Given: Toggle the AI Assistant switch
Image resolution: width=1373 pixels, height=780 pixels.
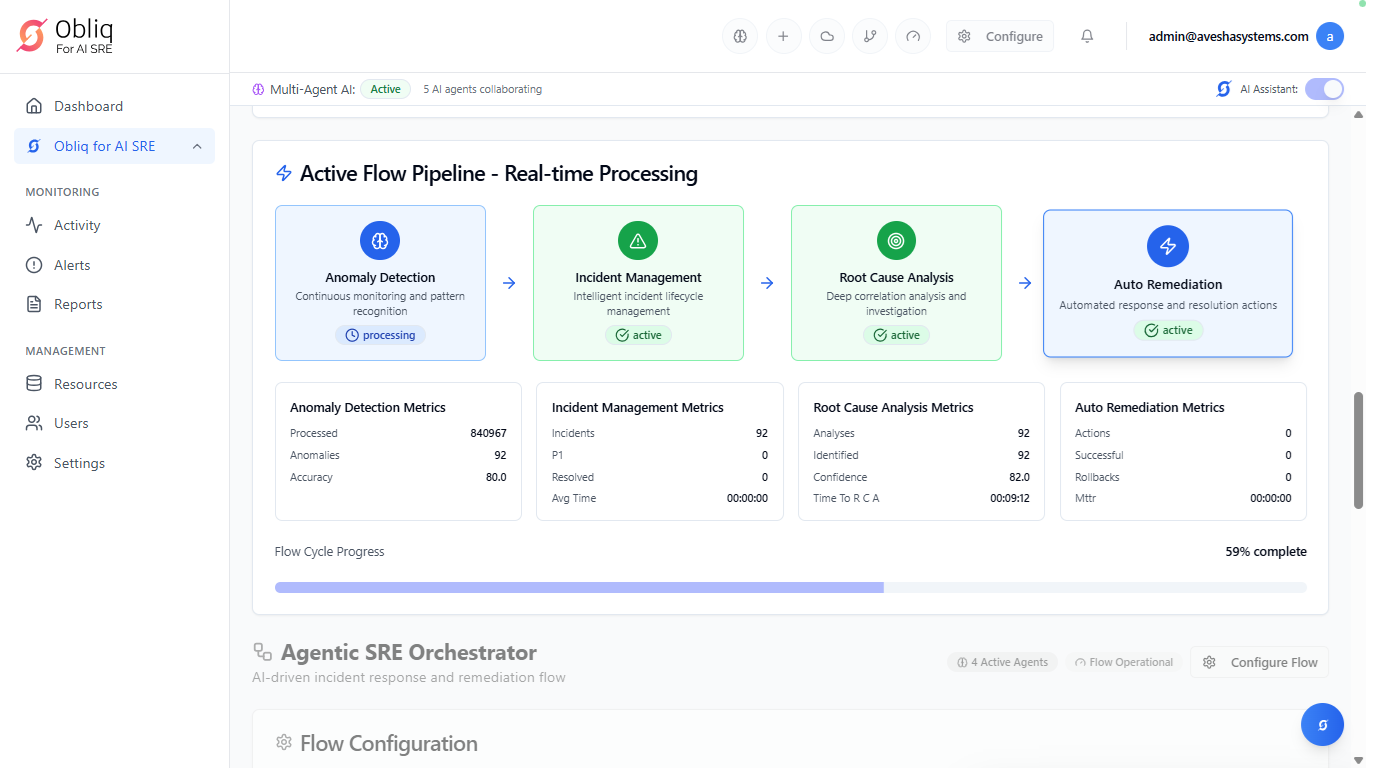Looking at the screenshot, I should pyautogui.click(x=1324, y=89).
